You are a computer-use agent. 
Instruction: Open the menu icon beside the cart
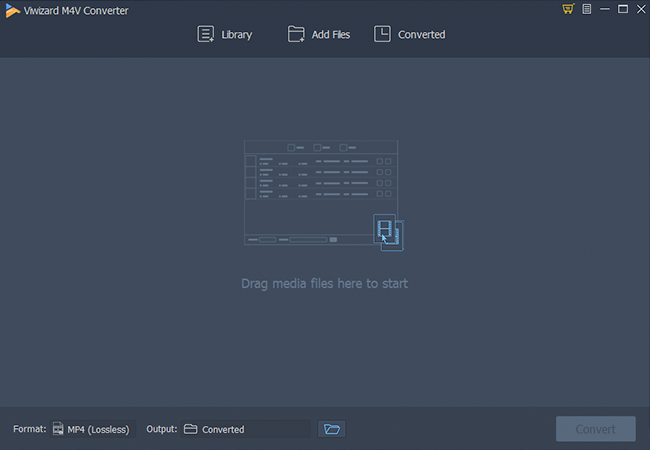pos(587,9)
